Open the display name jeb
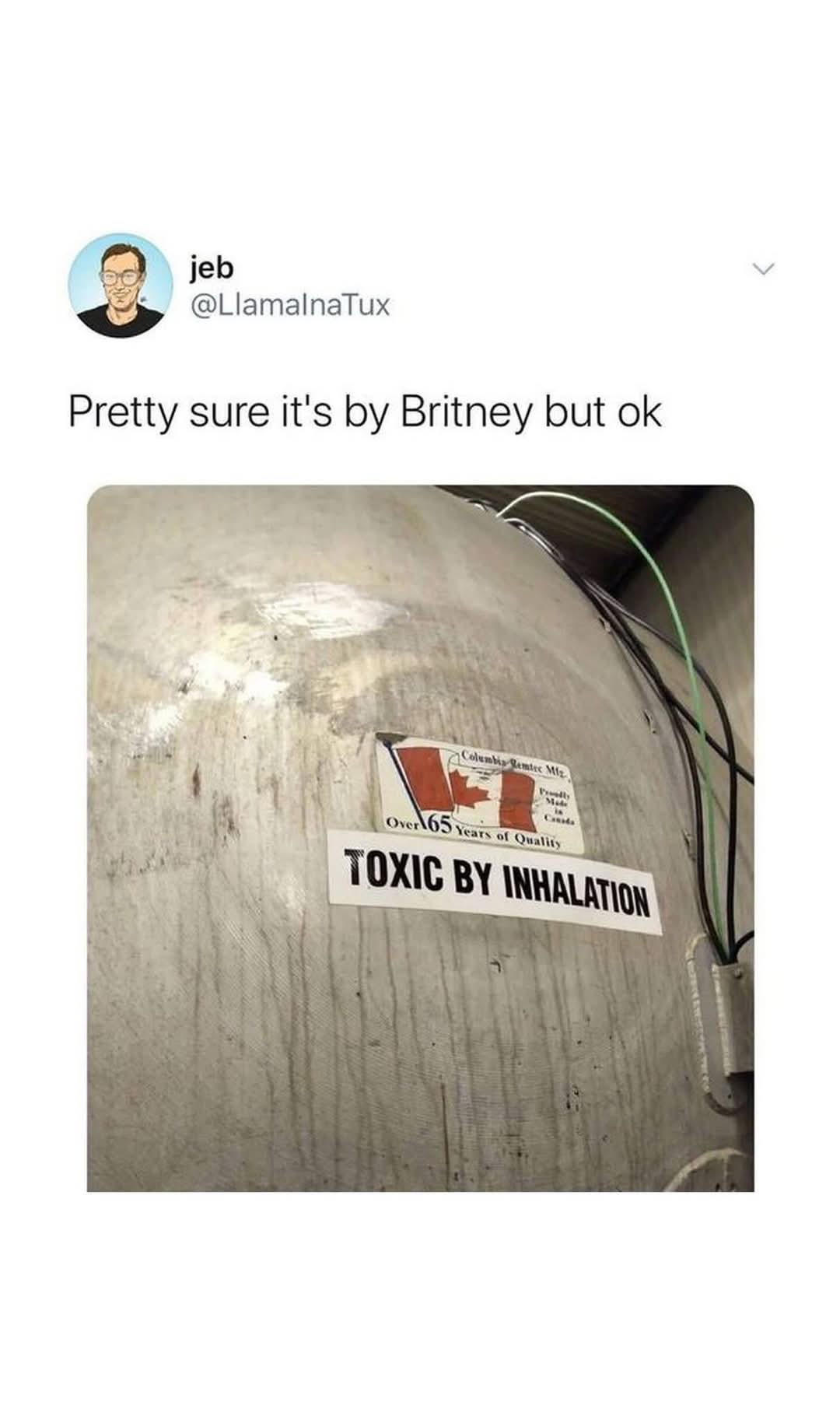The height and width of the screenshot is (1423, 840). pyautogui.click(x=211, y=268)
